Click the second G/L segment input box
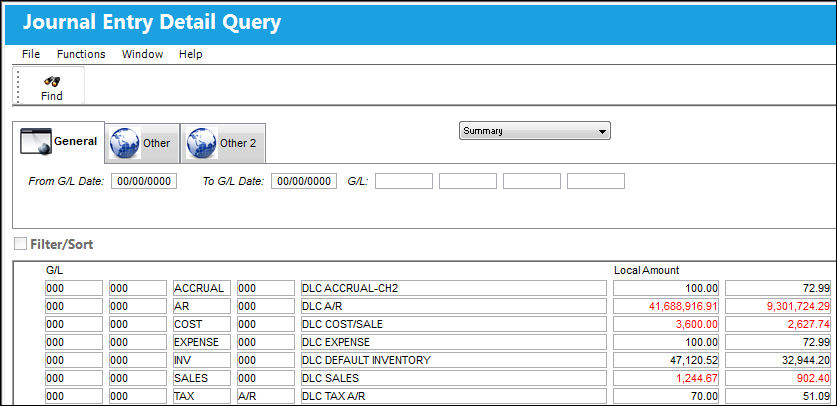The height and width of the screenshot is (406, 837). 468,181
